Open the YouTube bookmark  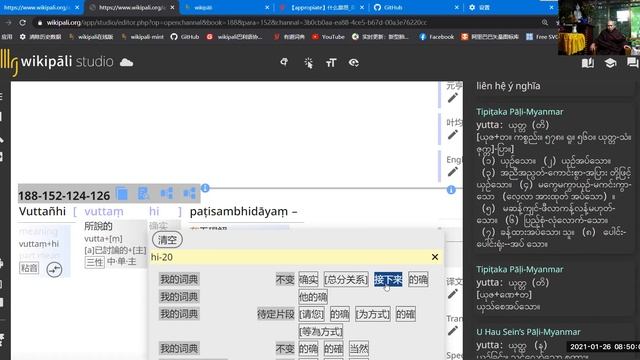(x=329, y=37)
